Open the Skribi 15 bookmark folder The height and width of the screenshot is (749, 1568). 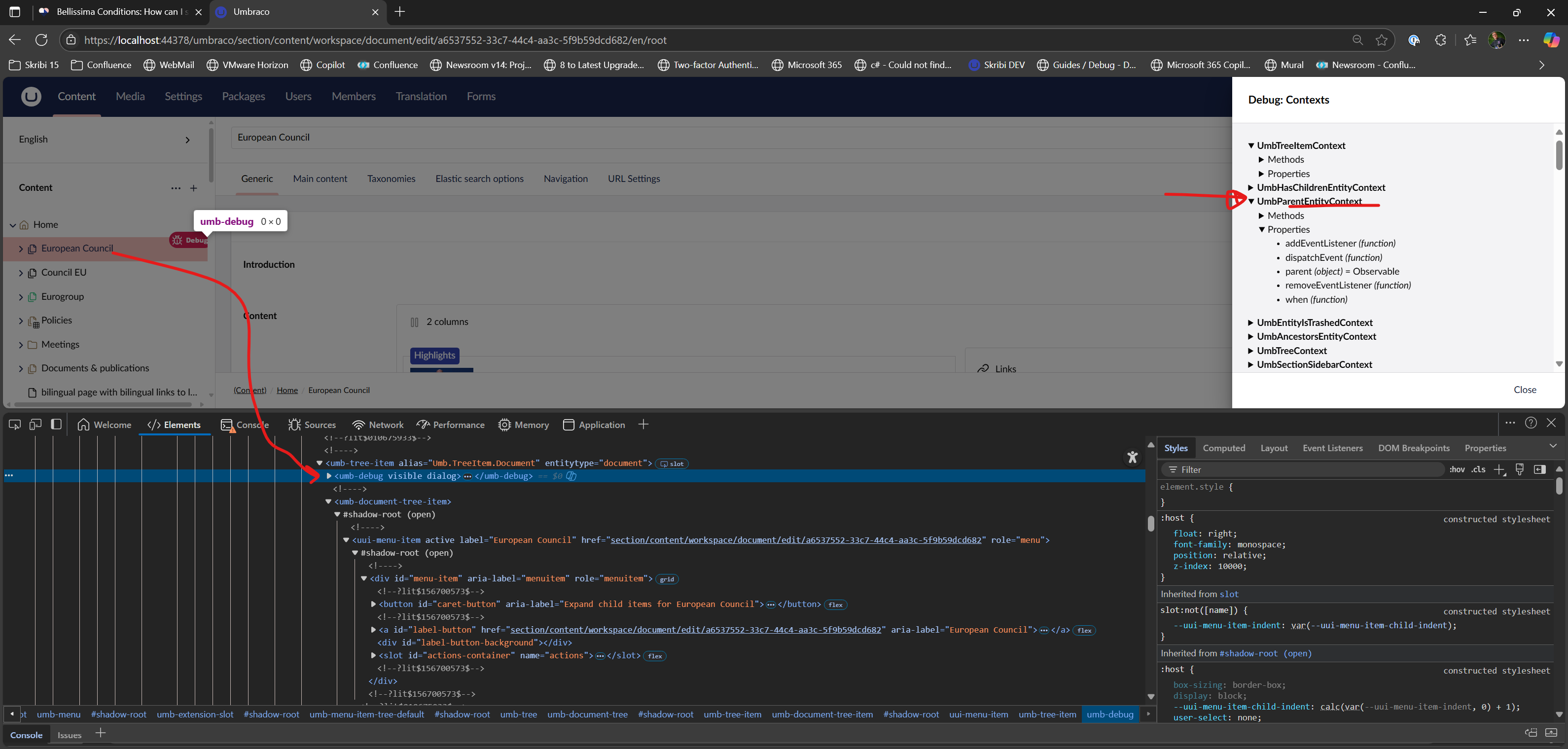tap(34, 65)
